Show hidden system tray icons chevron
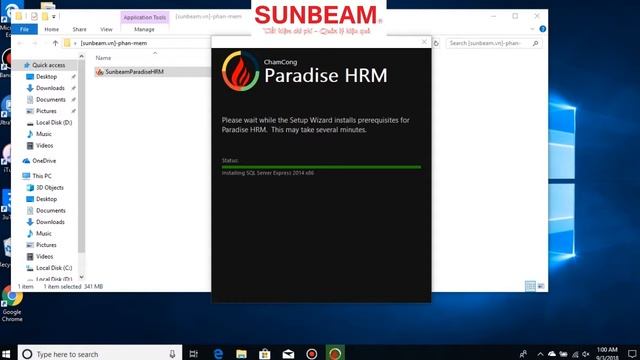This screenshot has width=640, height=360. coord(540,354)
